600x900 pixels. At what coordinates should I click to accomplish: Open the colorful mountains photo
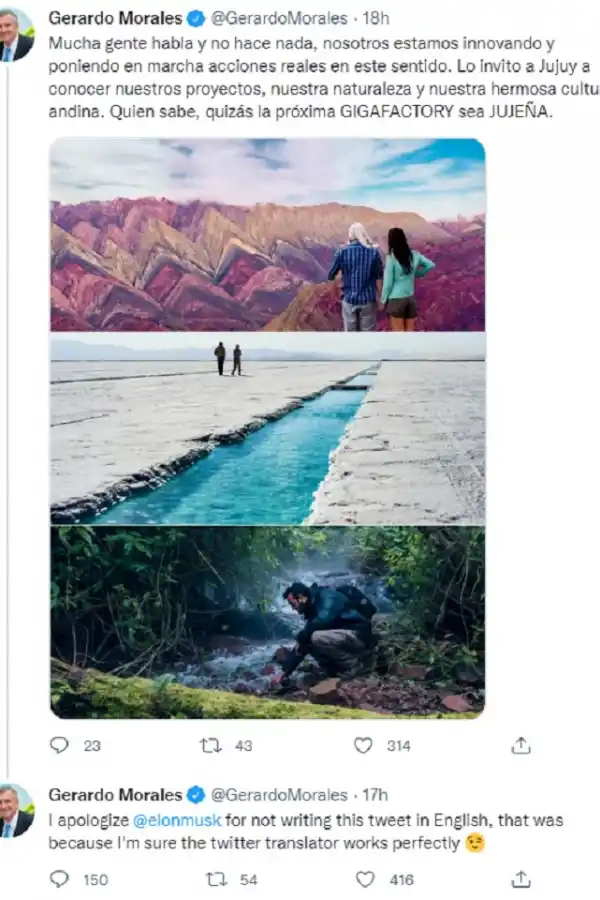point(267,234)
